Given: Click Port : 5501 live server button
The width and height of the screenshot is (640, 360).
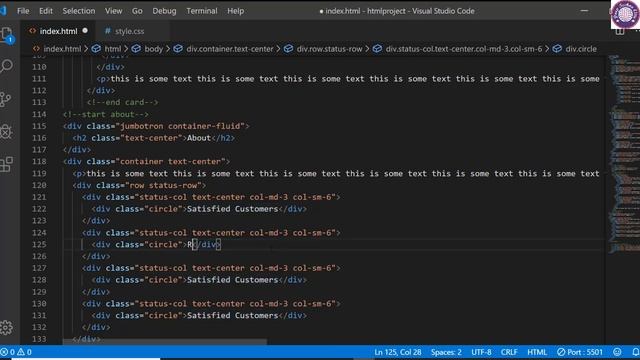Looking at the screenshot, I should pos(580,352).
